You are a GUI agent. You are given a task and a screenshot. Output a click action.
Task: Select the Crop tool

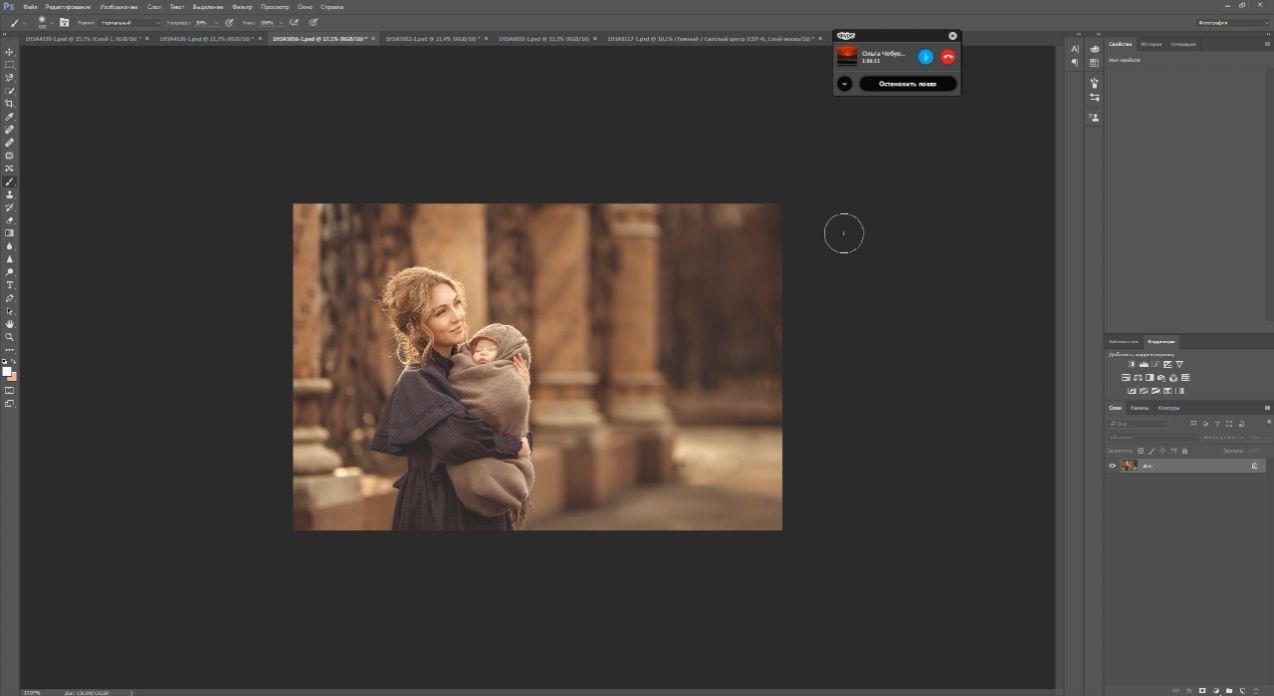coord(10,104)
